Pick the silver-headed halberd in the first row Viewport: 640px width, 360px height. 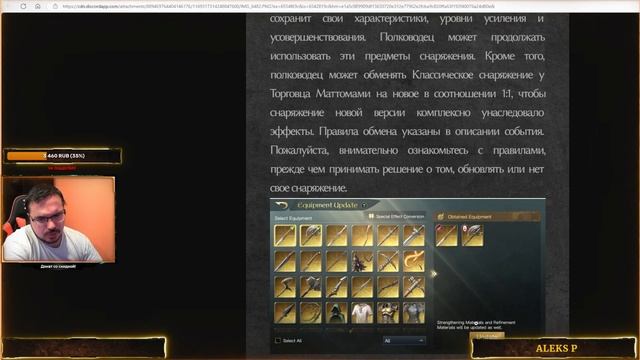[413, 235]
